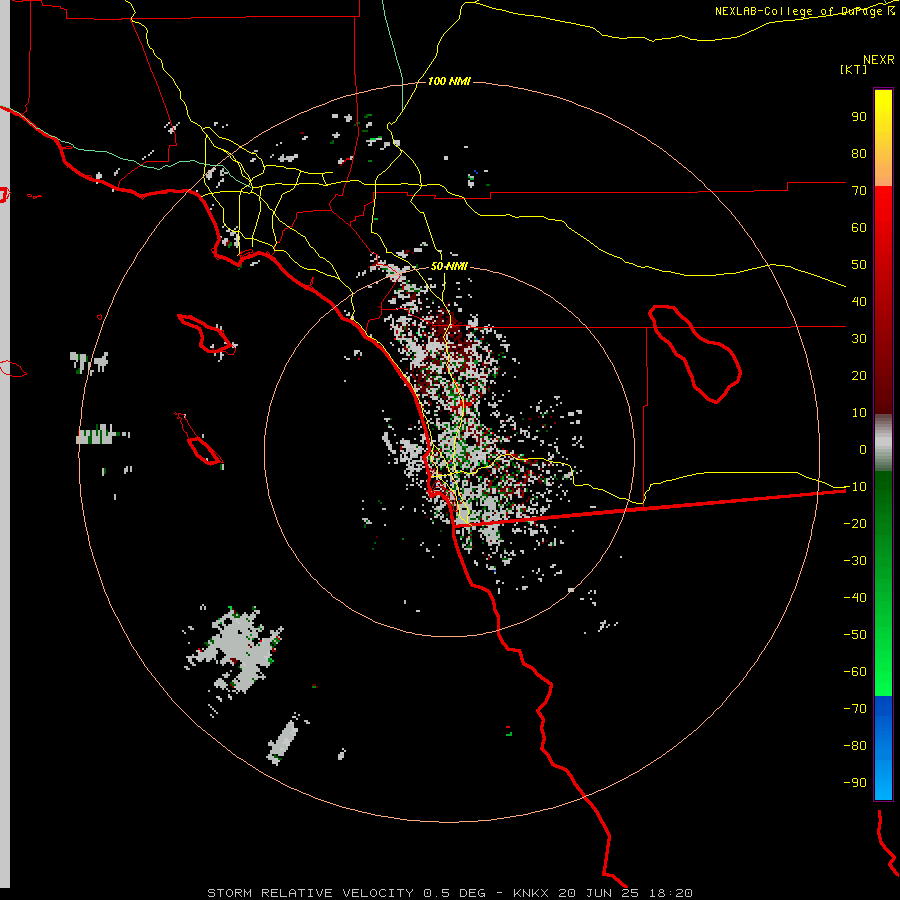
Task: Select the positive 40 scale value
Action: [x=859, y=302]
